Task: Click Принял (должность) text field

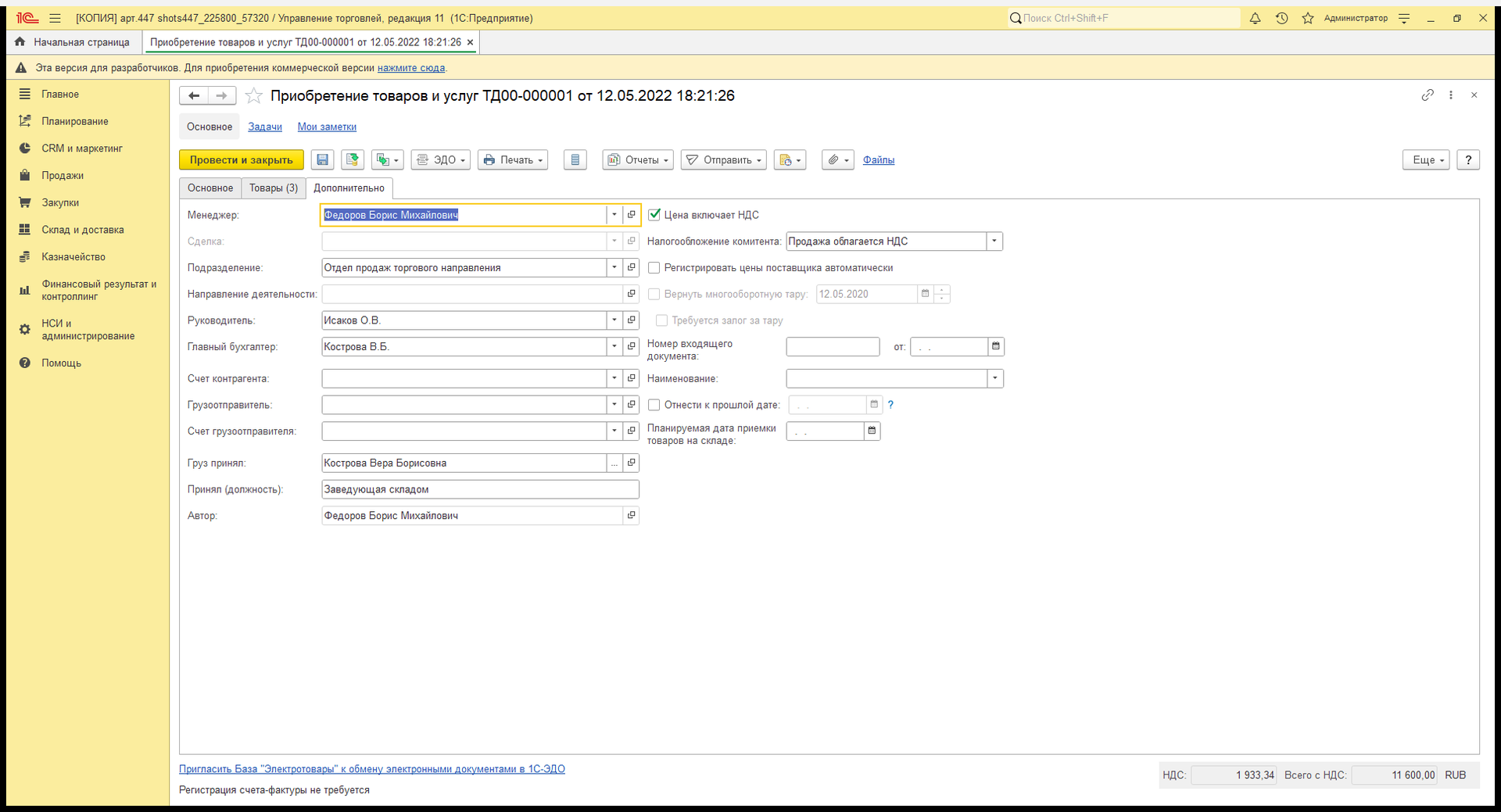Action: click(480, 490)
